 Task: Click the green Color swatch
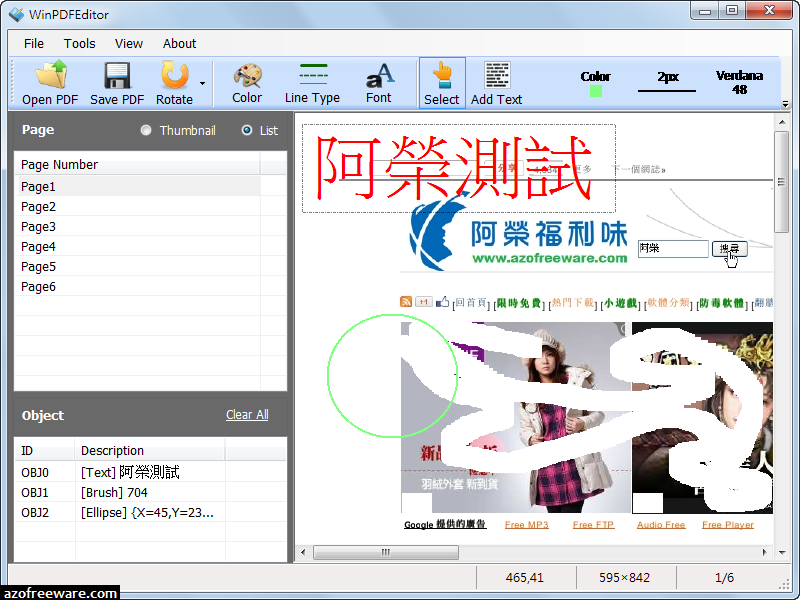click(595, 91)
